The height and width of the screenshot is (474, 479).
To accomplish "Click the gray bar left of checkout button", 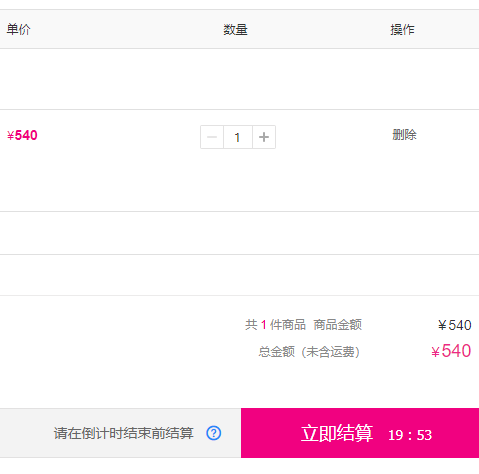I will point(120,433).
